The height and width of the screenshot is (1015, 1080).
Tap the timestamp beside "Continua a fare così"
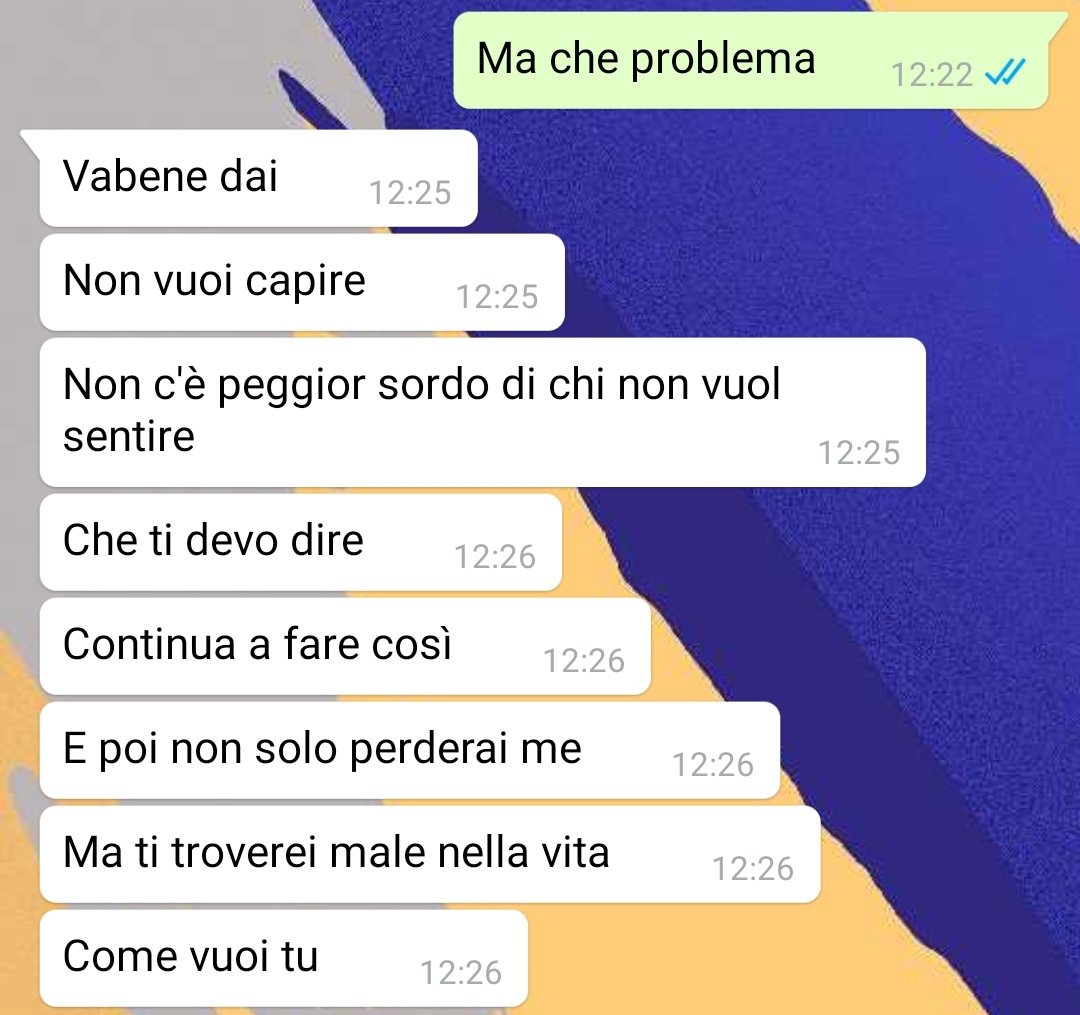584,660
